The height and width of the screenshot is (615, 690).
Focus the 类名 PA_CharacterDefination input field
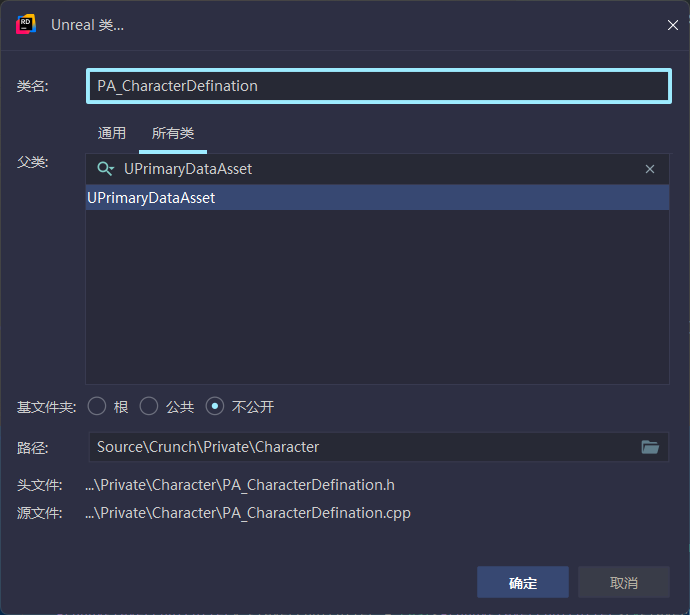[379, 86]
